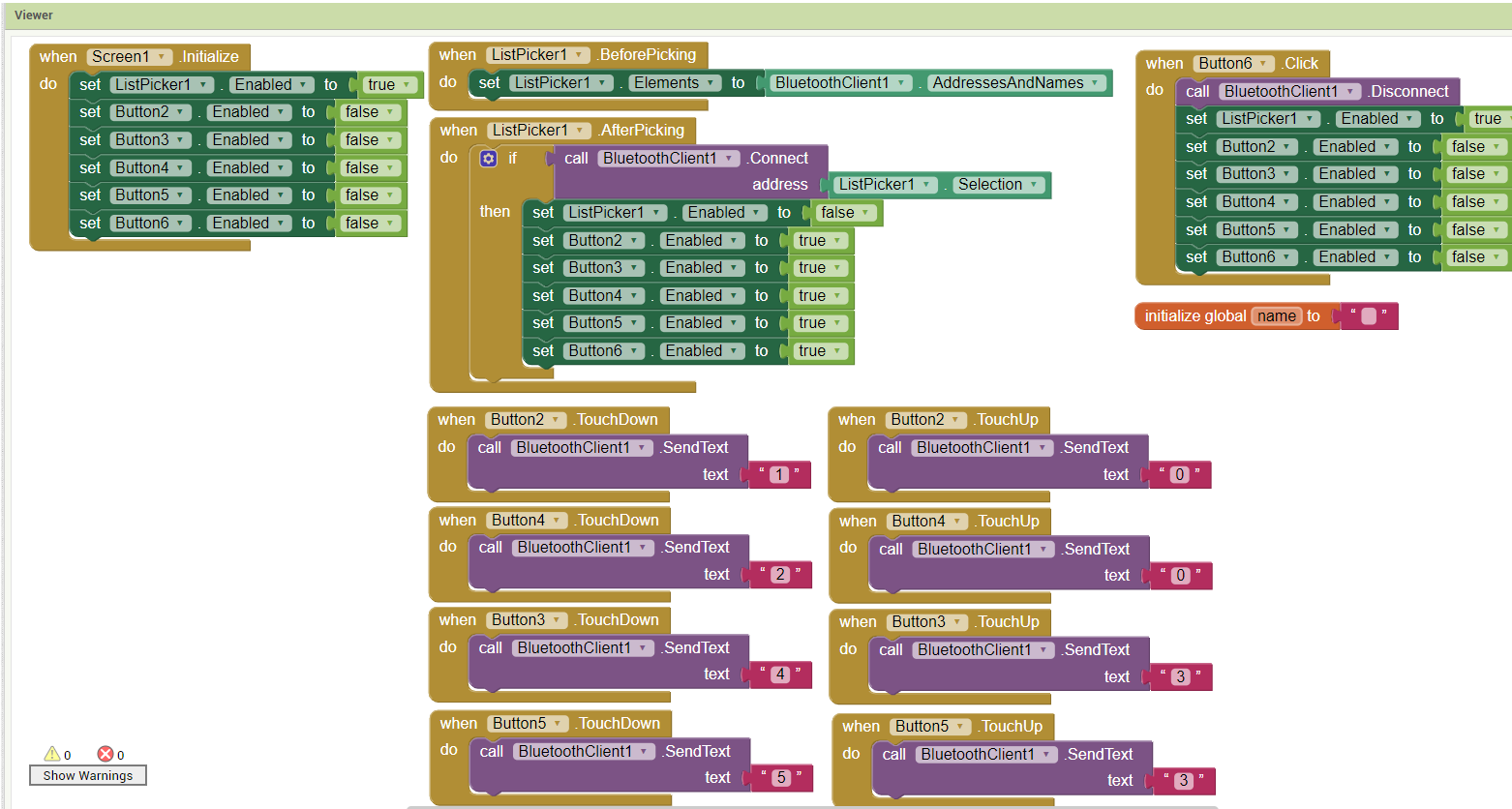
Task: Open BluetoothClient1 dropdown in the Disconnect call
Action: click(x=1289, y=91)
